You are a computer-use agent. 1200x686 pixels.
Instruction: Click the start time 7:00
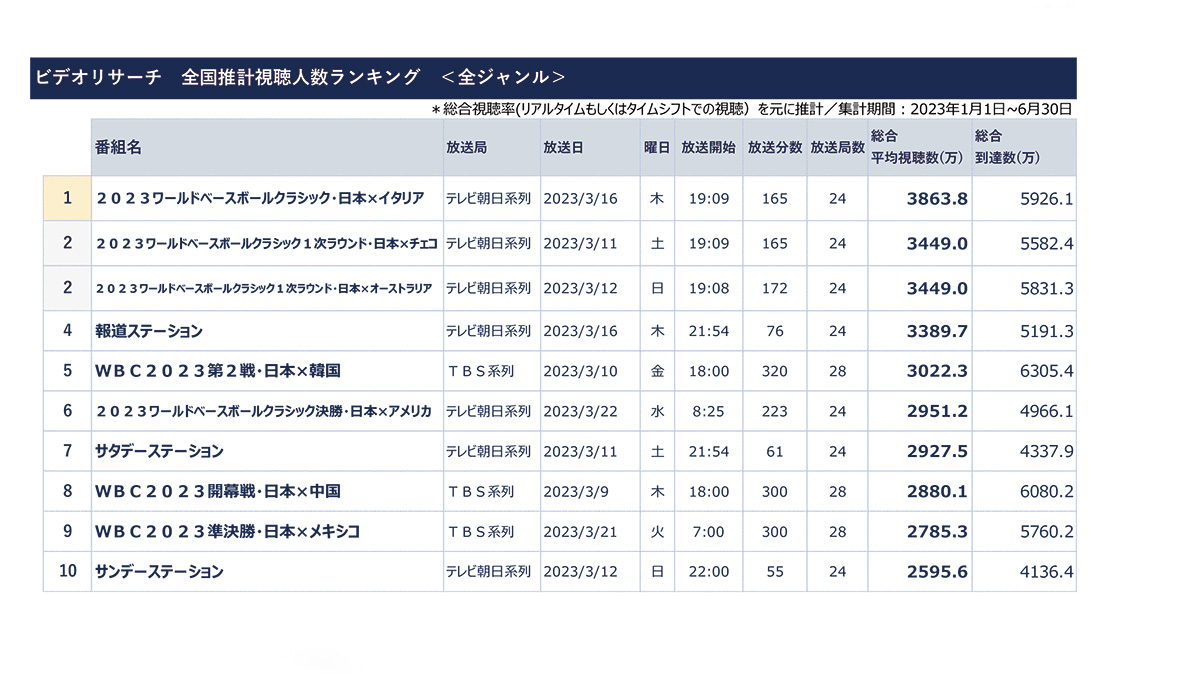point(708,532)
